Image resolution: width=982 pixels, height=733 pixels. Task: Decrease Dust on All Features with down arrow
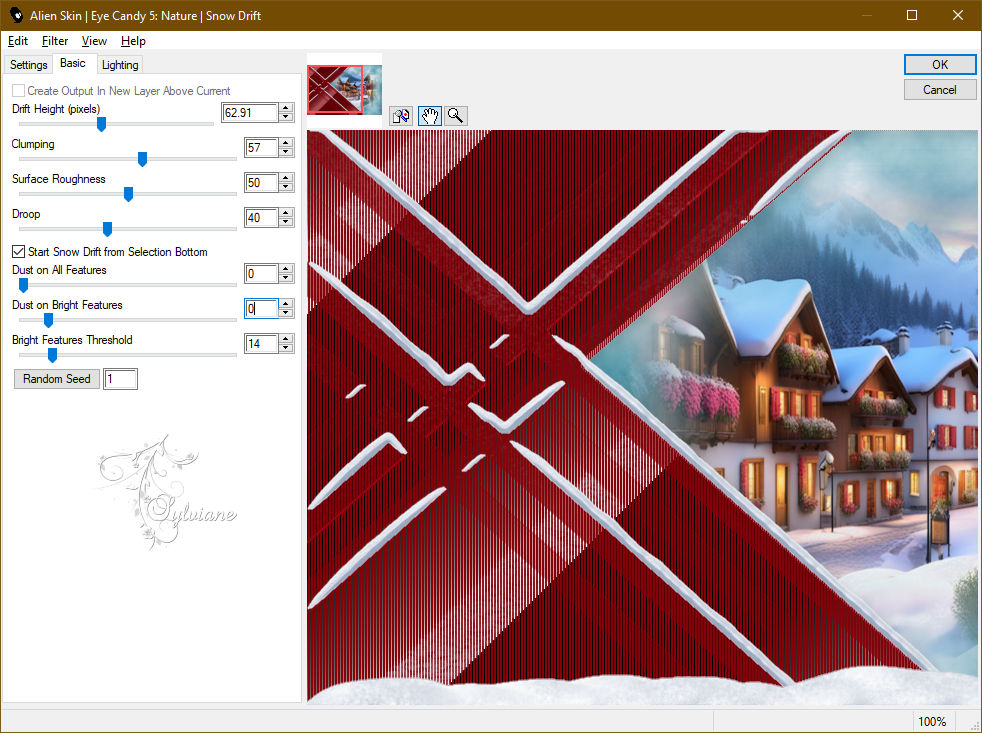(286, 278)
